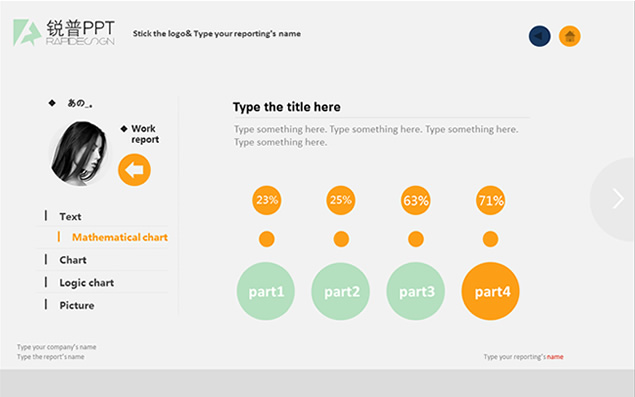
Task: Open the Chart menu item
Action: [x=73, y=260]
